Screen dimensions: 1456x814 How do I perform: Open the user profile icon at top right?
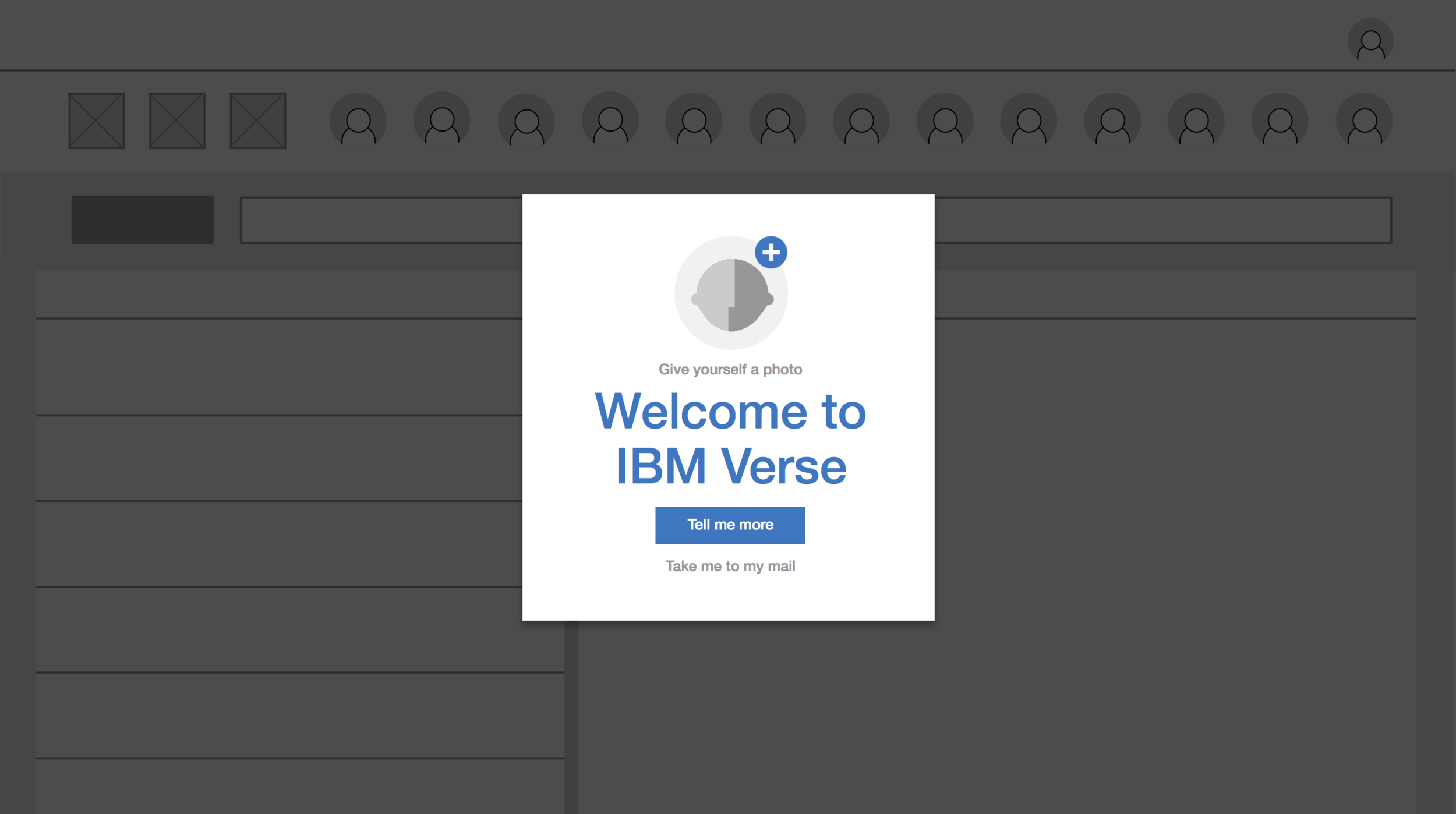point(1370,41)
